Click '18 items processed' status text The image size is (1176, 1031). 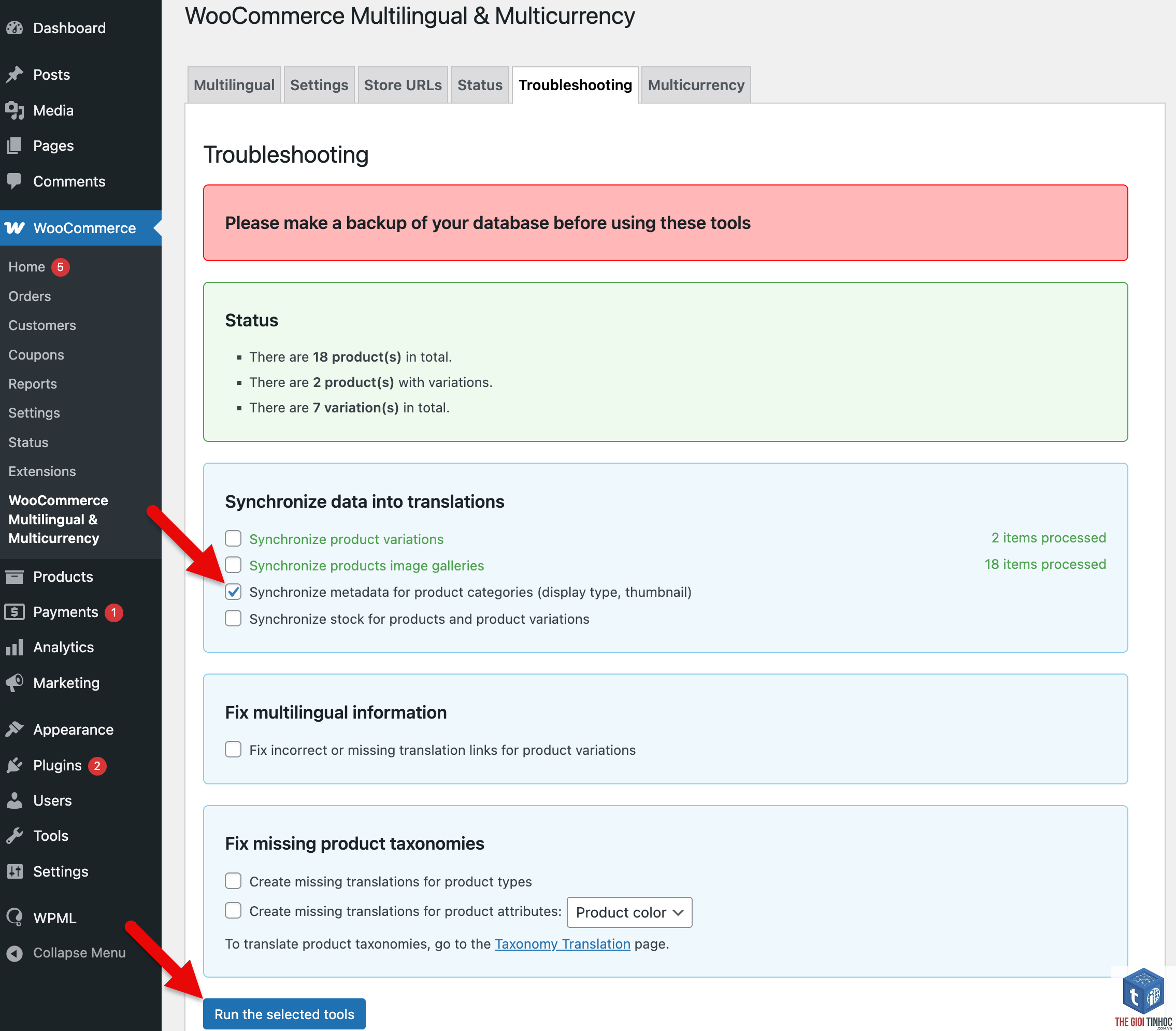click(x=1045, y=564)
